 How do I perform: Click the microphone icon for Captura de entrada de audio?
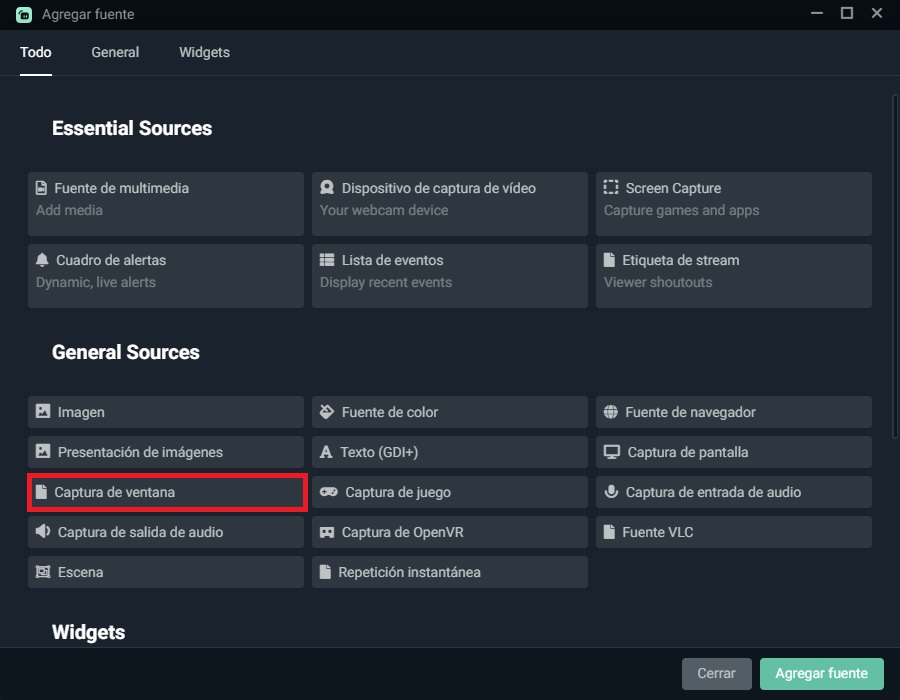611,492
